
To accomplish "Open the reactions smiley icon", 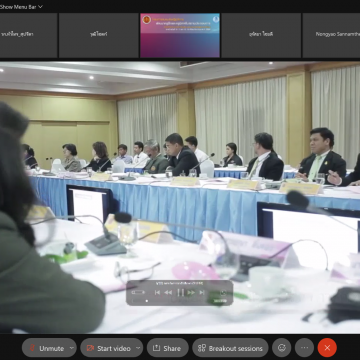I will (282, 348).
